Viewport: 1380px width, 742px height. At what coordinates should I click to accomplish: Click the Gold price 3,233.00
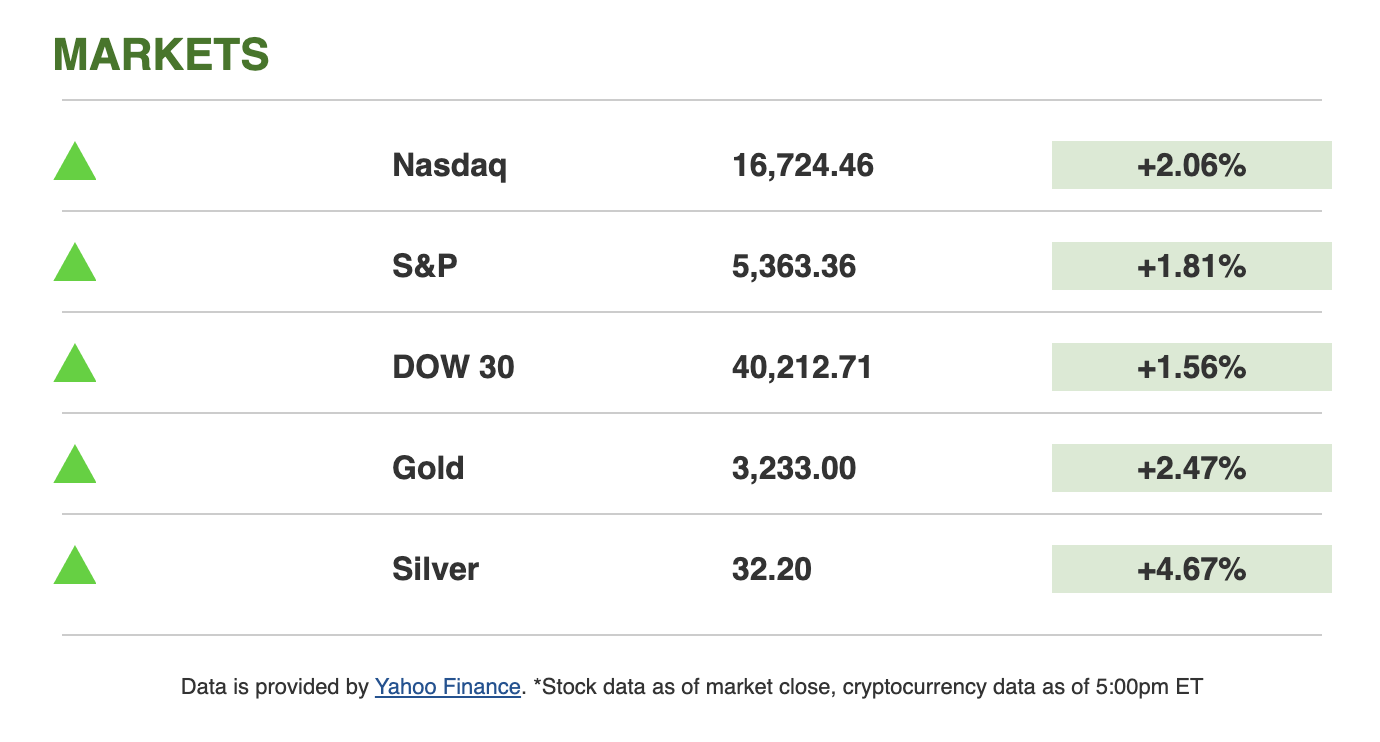(x=794, y=468)
